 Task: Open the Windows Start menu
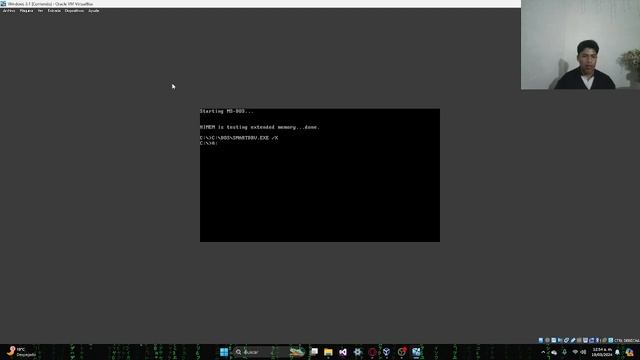coord(224,352)
